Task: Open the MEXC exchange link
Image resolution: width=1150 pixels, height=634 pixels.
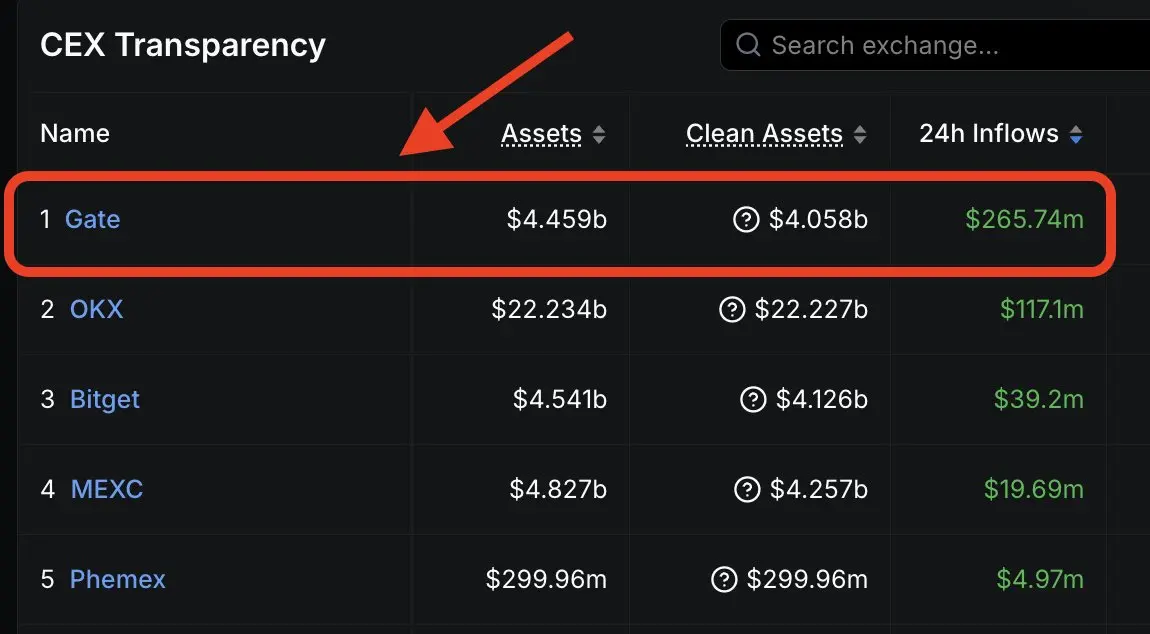Action: pos(106,489)
